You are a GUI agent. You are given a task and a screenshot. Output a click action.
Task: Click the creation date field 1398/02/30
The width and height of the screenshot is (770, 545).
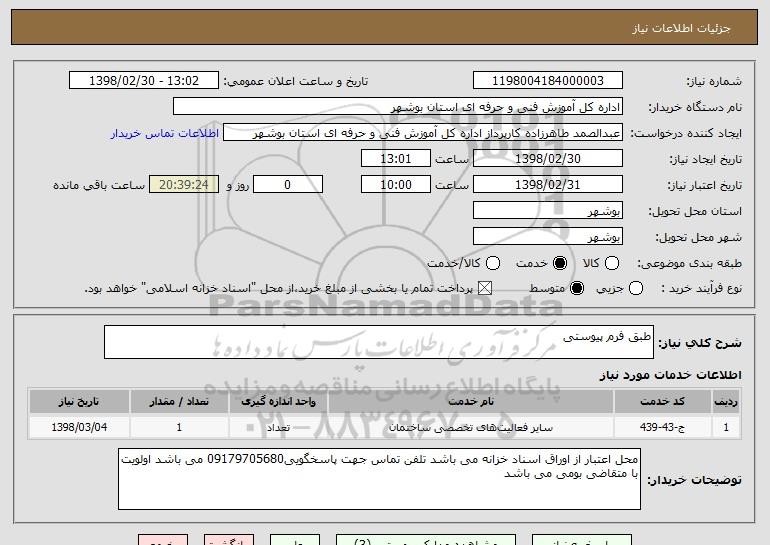click(x=548, y=159)
